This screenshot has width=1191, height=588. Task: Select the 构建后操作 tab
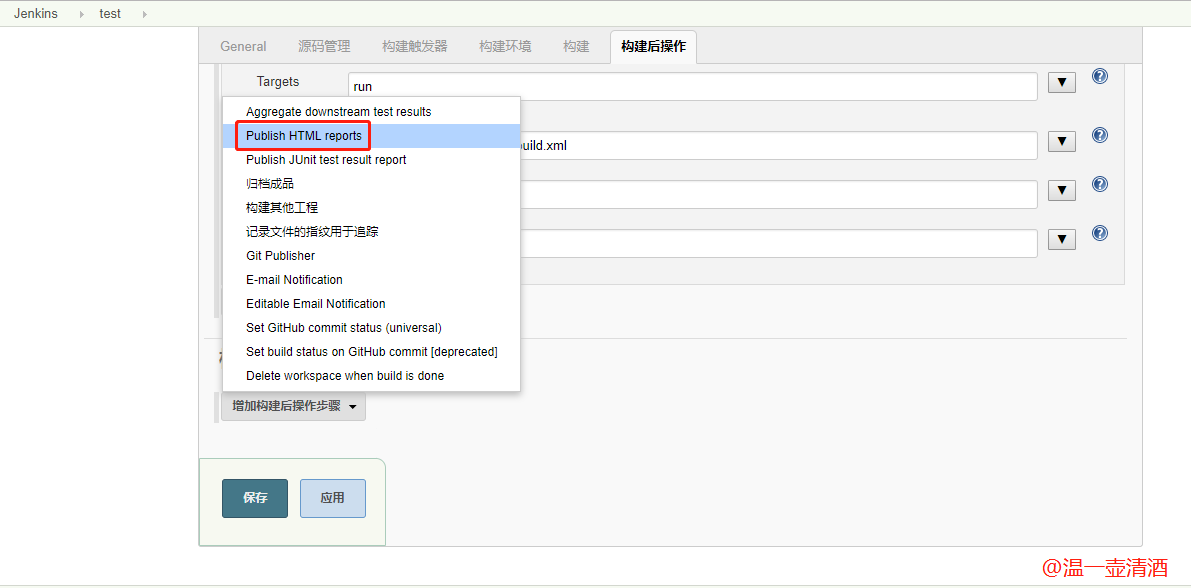[653, 46]
